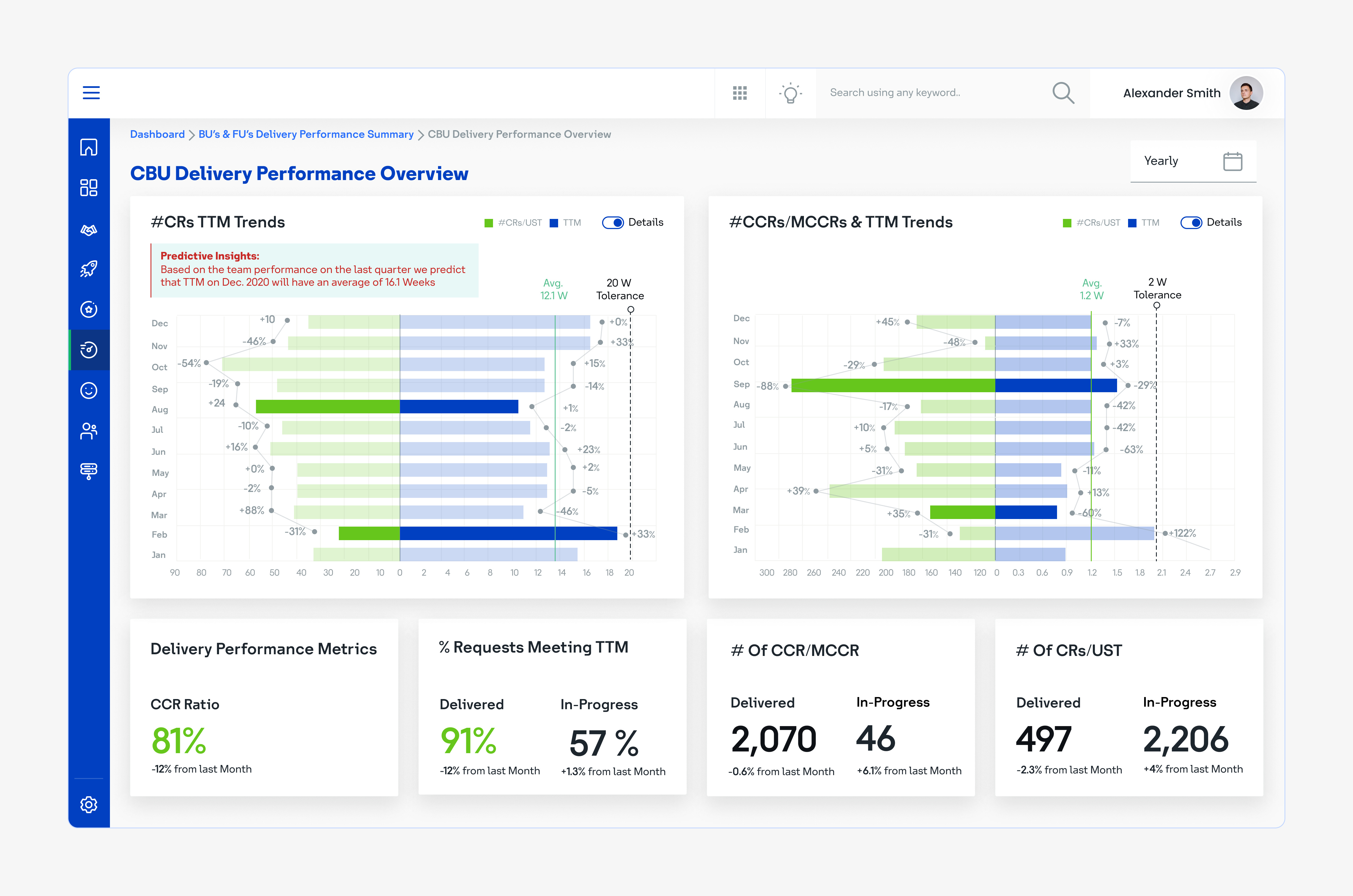1353x896 pixels.
Task: Click the apps grid icon near the search bar
Action: pos(740,93)
